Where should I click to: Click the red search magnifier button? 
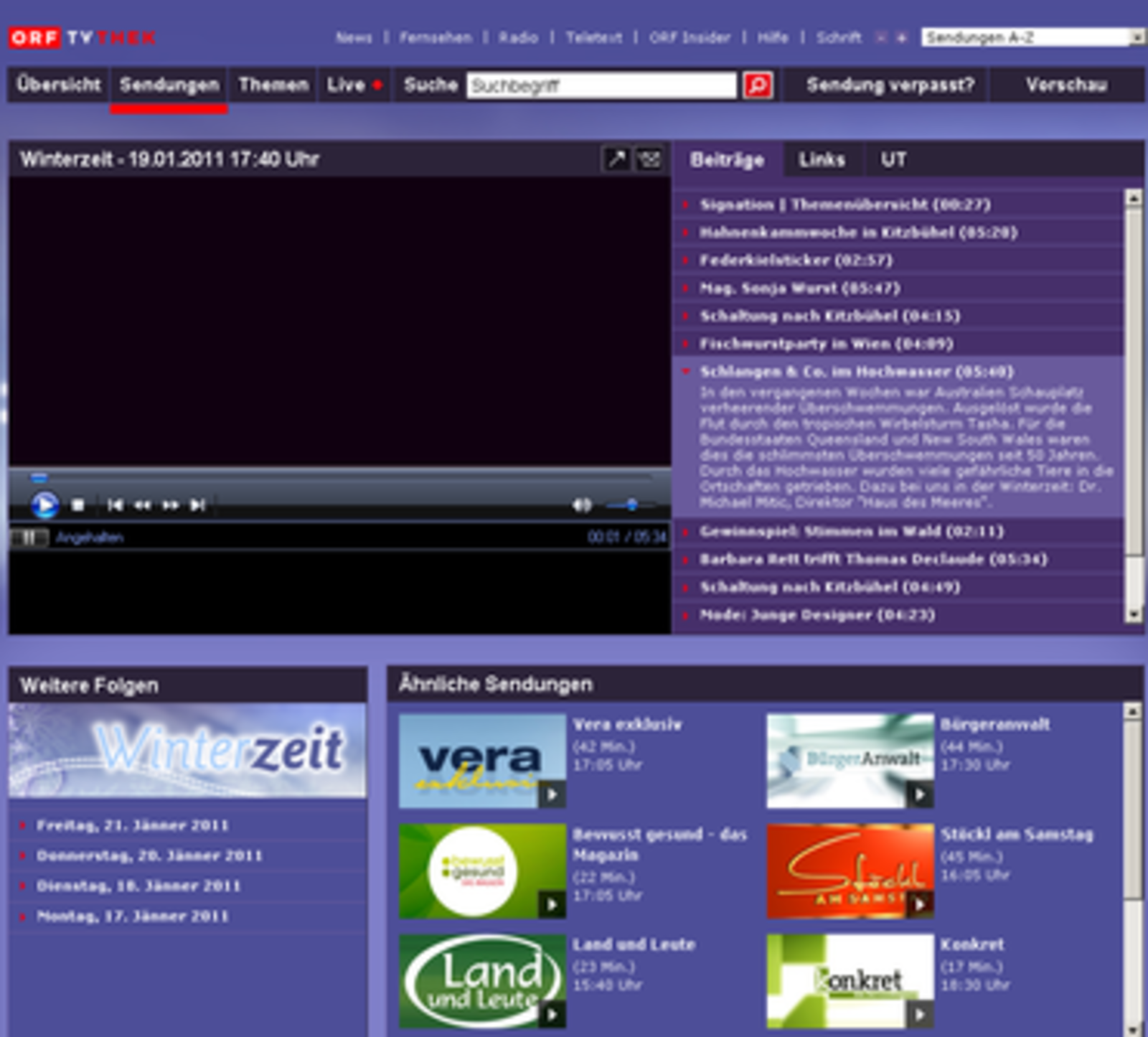click(758, 85)
